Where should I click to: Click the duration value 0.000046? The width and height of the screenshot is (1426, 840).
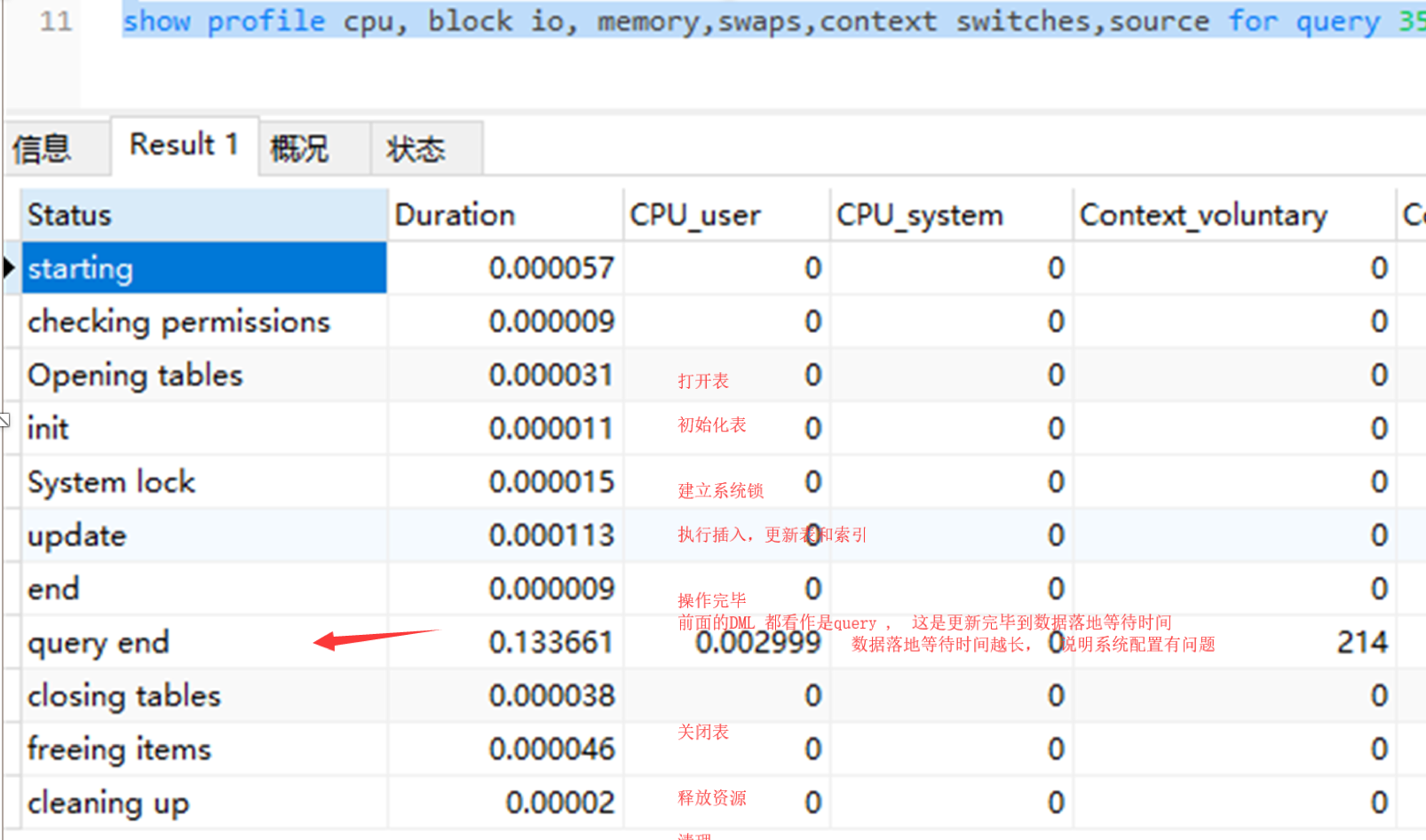point(551,749)
